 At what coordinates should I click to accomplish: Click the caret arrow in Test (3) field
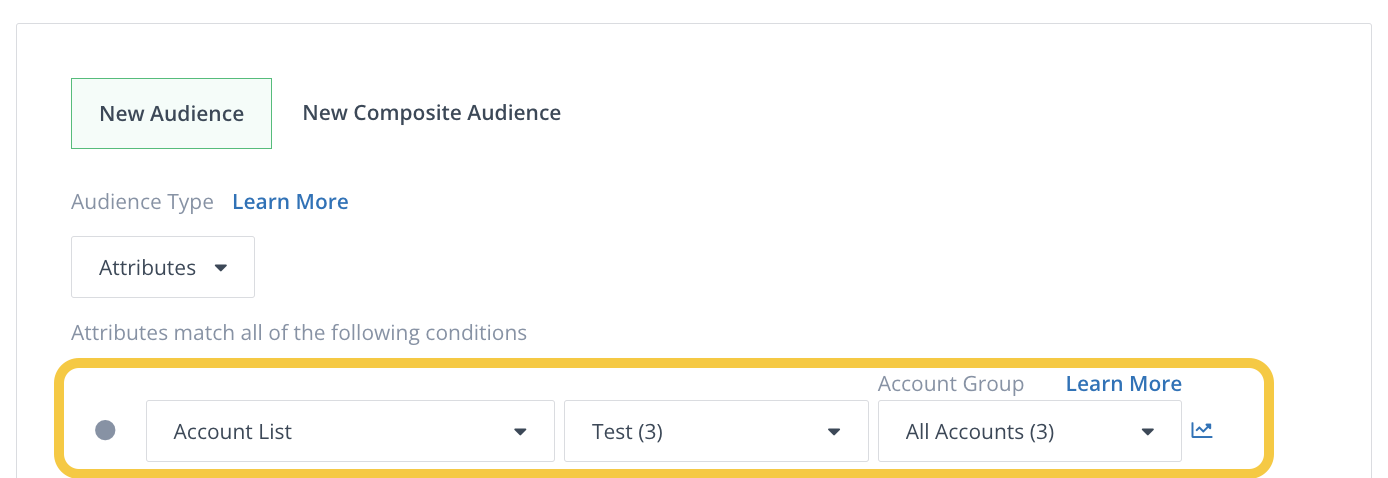[x=834, y=432]
